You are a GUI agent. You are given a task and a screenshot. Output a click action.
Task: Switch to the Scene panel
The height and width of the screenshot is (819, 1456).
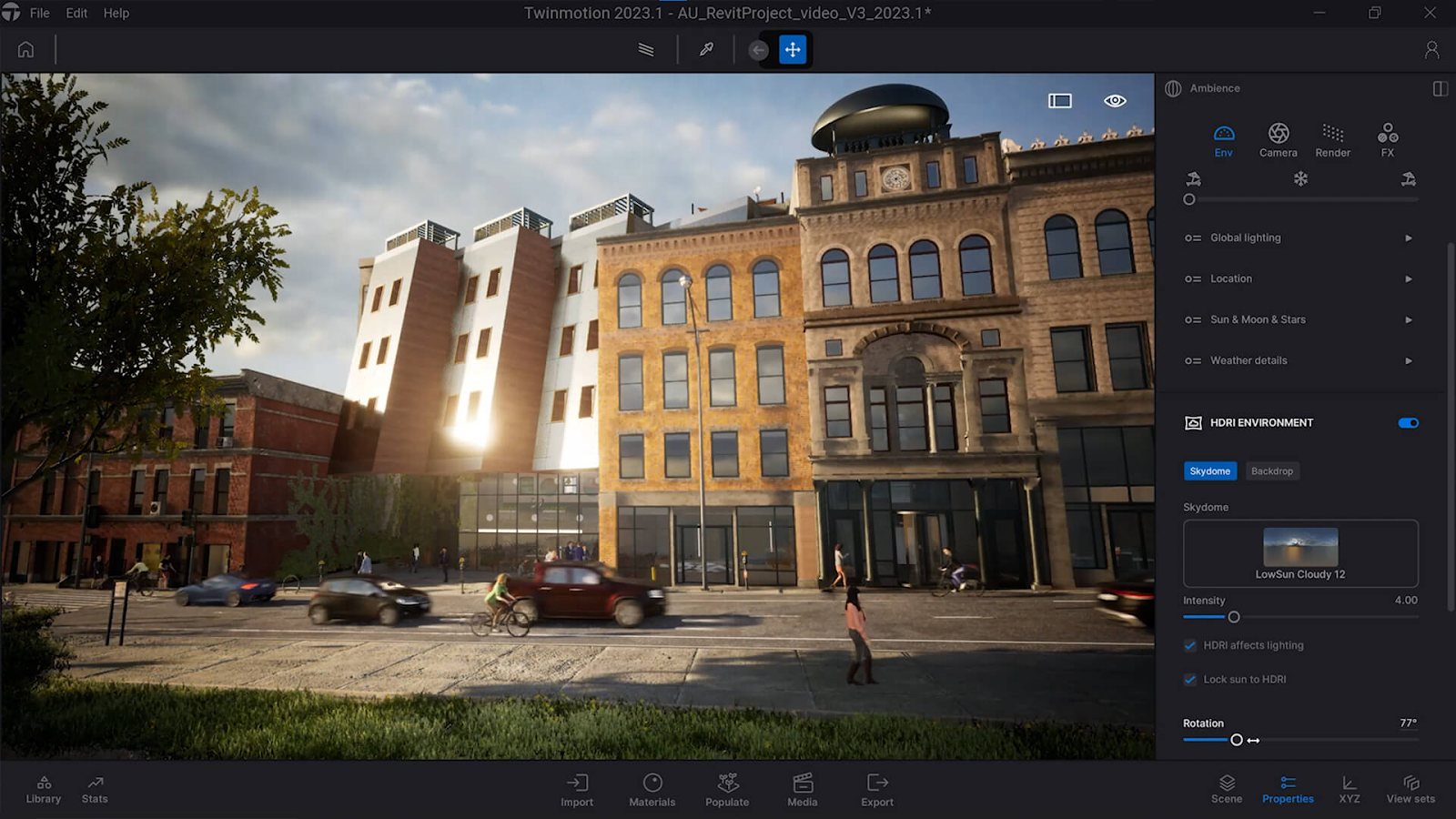(x=1227, y=789)
